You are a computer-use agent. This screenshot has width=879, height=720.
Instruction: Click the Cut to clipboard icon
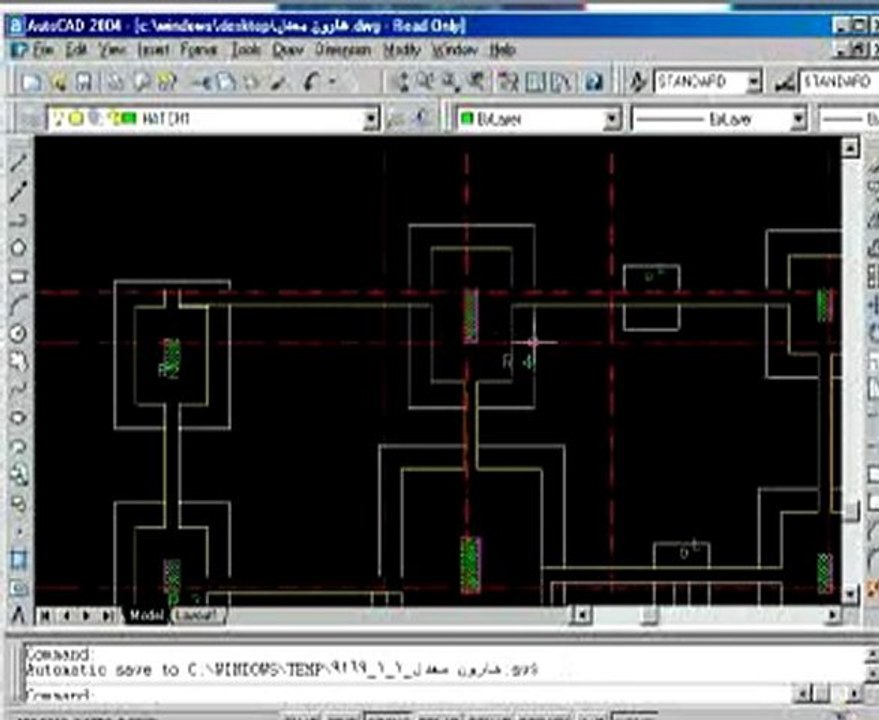coord(201,82)
